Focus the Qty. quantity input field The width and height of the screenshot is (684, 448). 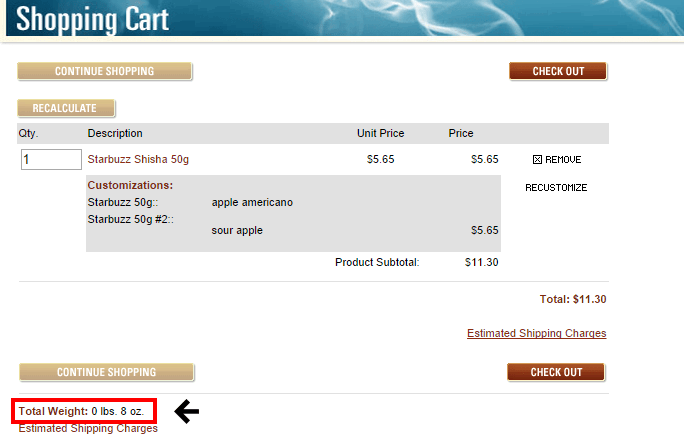[x=51, y=160]
